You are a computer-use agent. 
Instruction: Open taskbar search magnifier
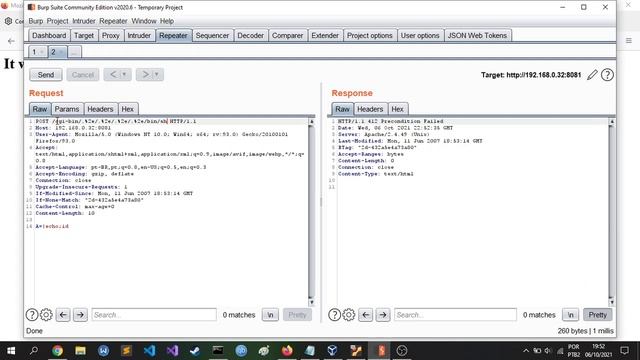point(34,351)
